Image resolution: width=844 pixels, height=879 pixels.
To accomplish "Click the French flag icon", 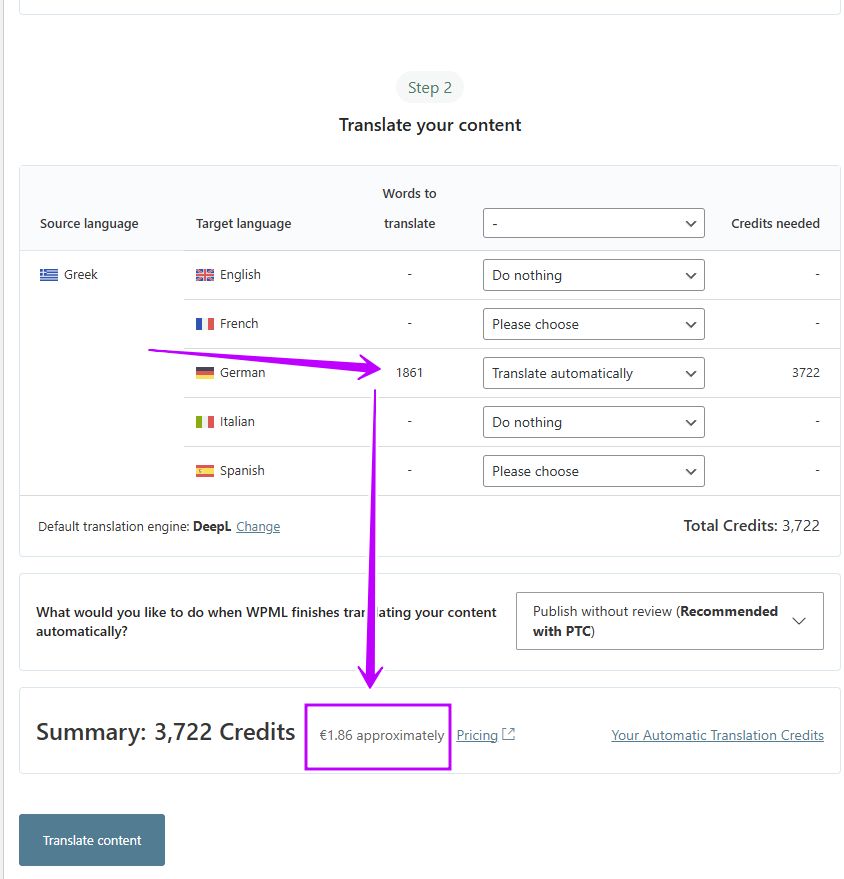I will click(x=205, y=324).
